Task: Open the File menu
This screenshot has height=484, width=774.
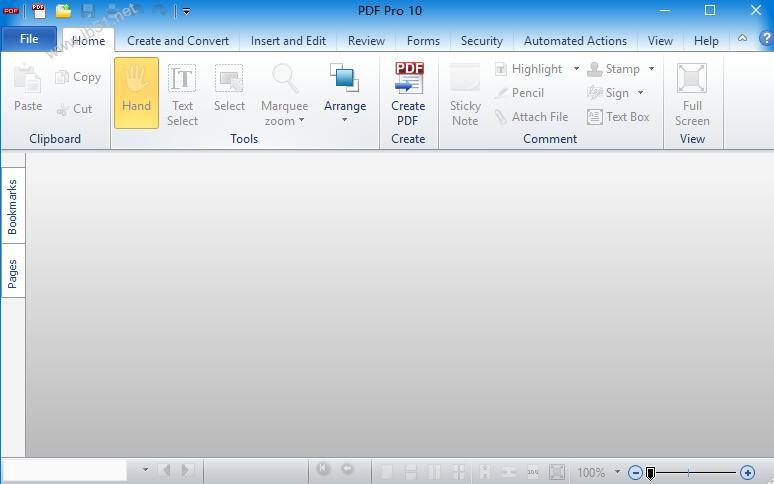Action: click(29, 39)
